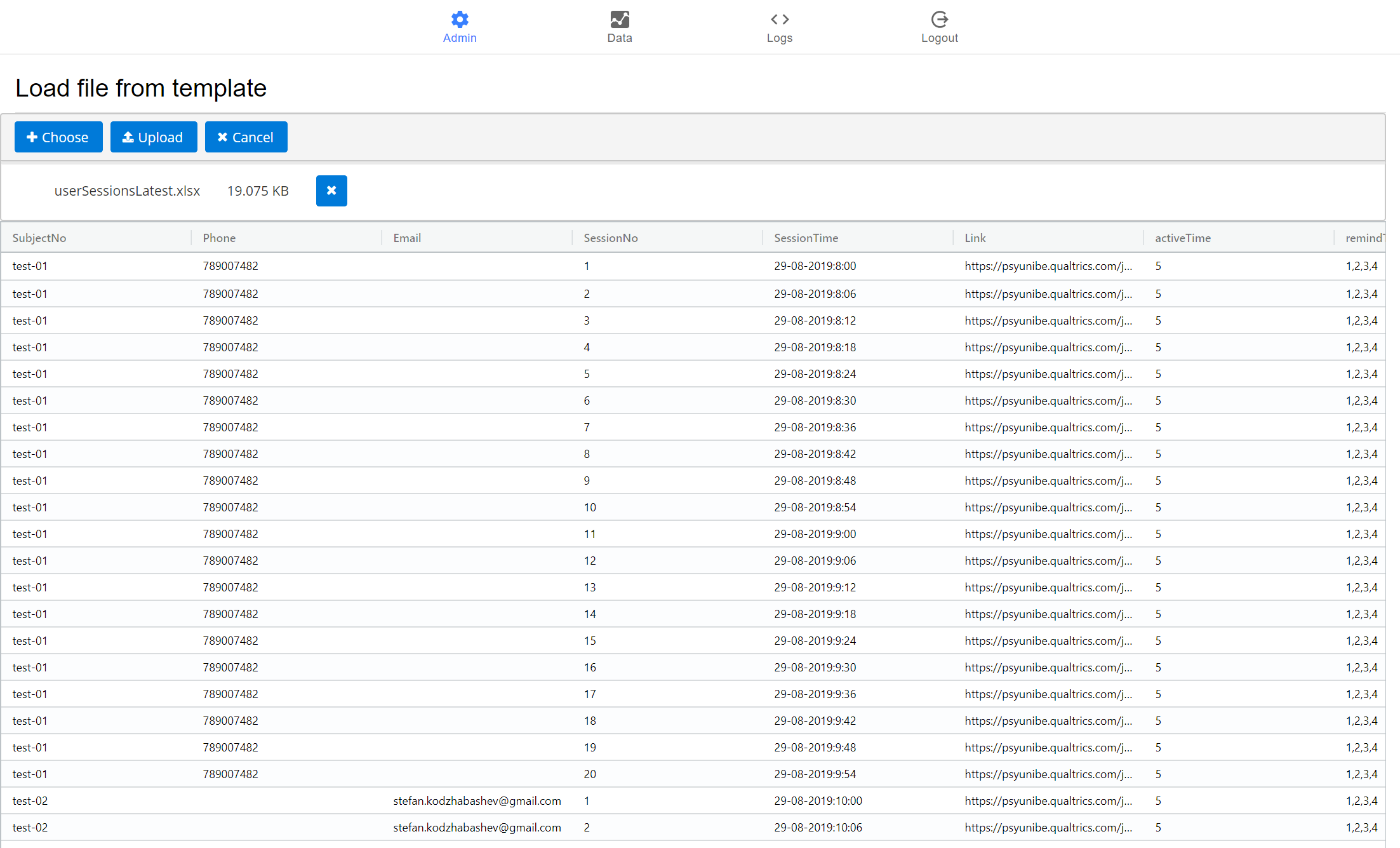This screenshot has height=848, width=1400.
Task: Click the Email column header
Action: coord(407,238)
